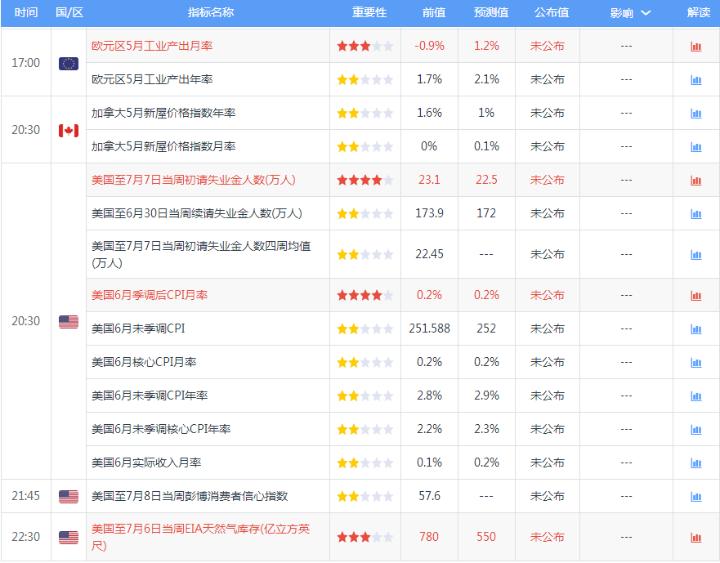The width and height of the screenshot is (720, 563).
Task: Open chart icon for 美国6月季调后CPI月率
Action: (696, 296)
